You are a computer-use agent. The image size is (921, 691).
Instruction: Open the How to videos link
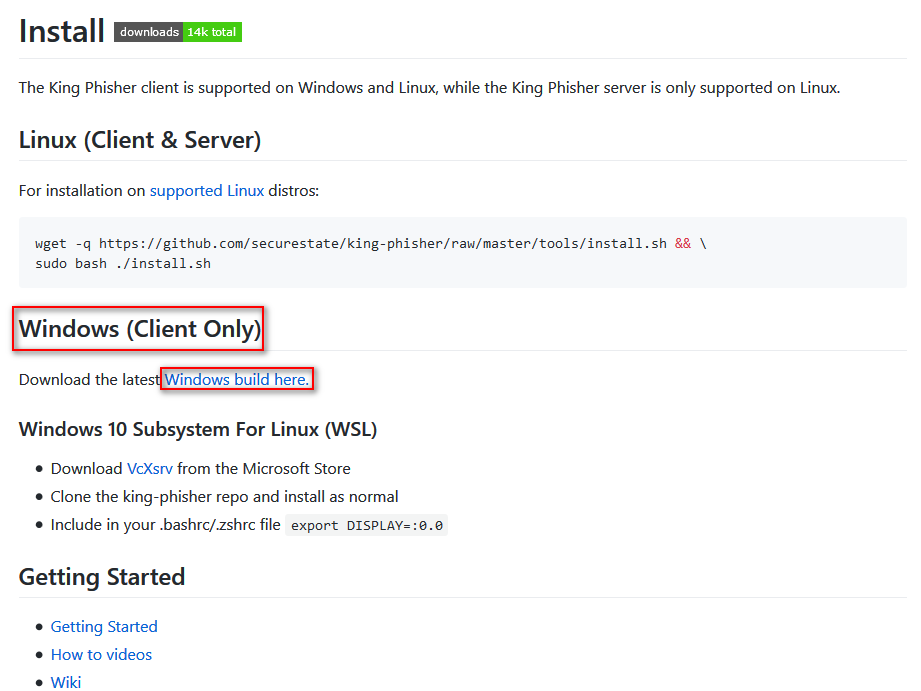click(101, 655)
